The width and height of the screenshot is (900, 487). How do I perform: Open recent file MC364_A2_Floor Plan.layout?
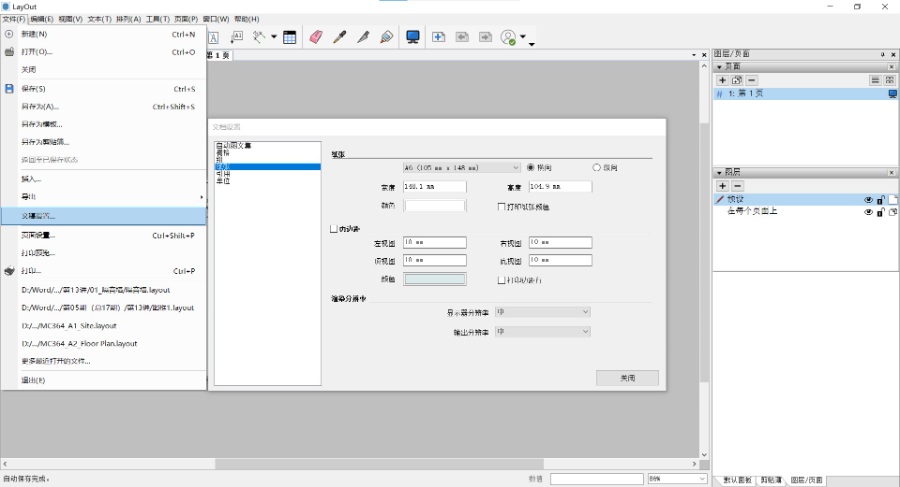tap(104, 343)
